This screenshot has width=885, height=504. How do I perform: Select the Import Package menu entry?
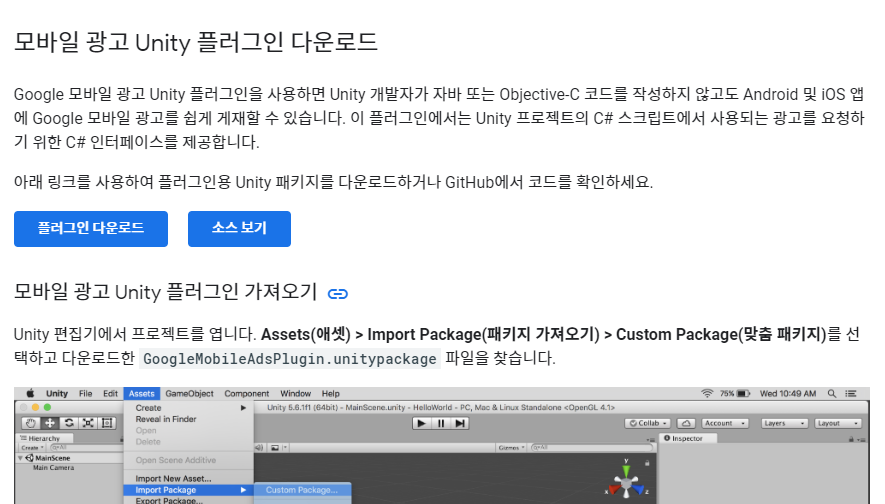tap(189, 490)
